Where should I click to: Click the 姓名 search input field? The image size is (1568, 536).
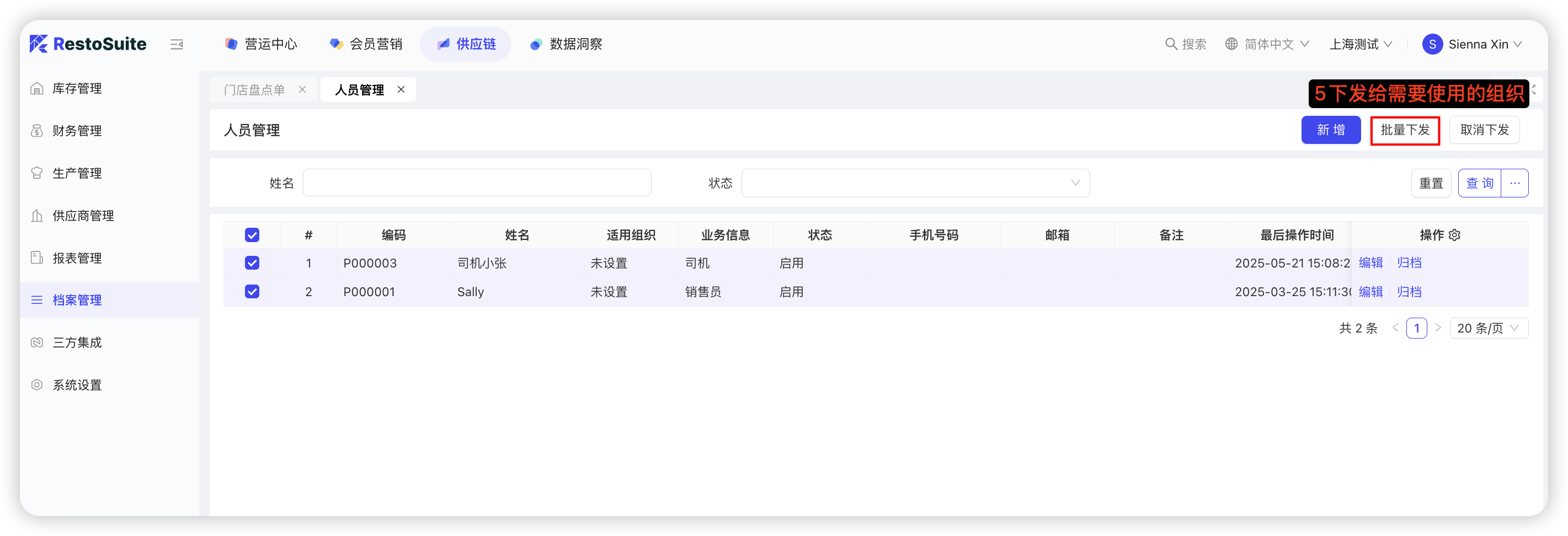[477, 183]
